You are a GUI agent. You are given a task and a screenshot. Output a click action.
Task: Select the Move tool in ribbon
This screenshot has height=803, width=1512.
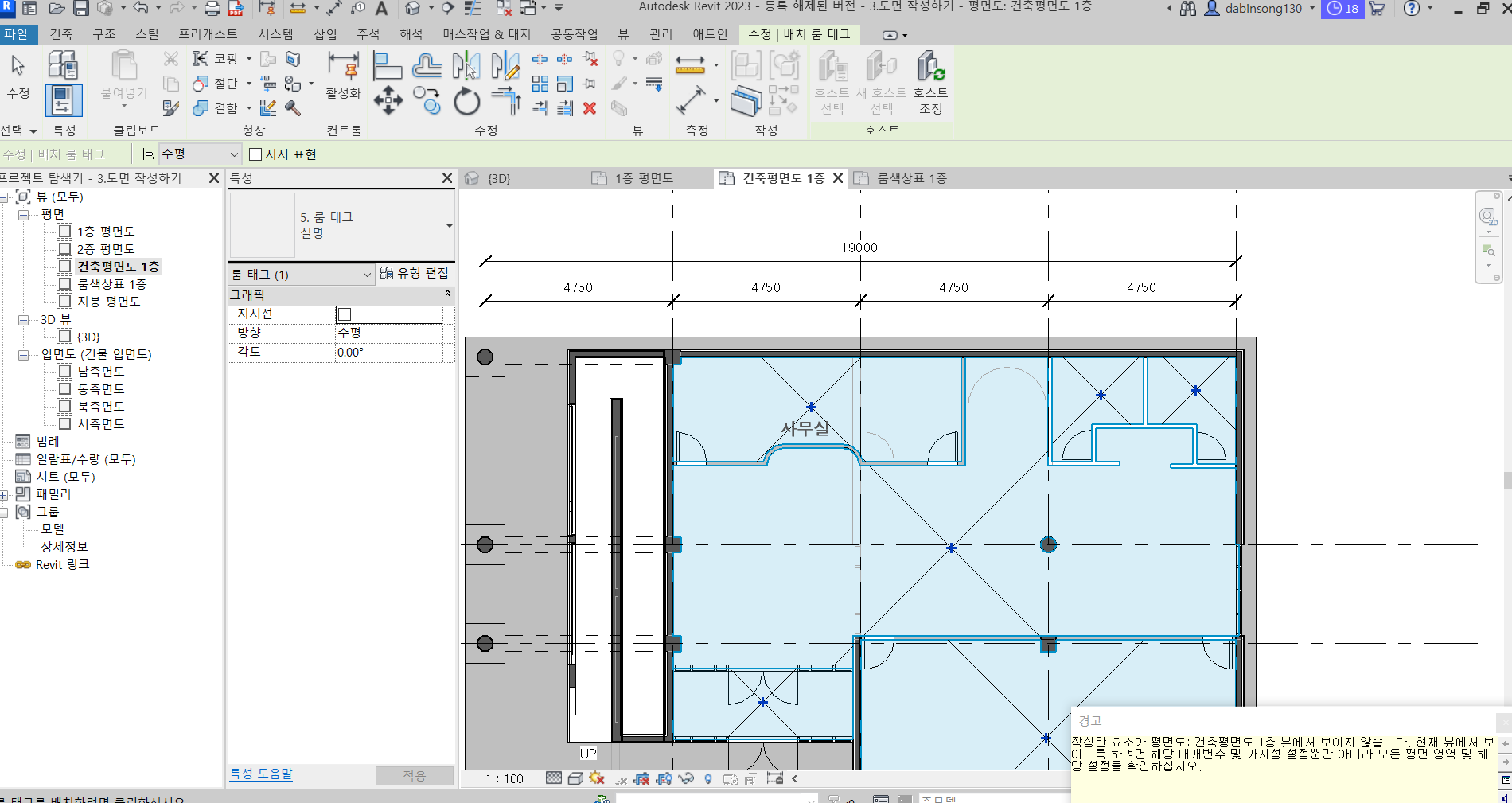tap(388, 101)
